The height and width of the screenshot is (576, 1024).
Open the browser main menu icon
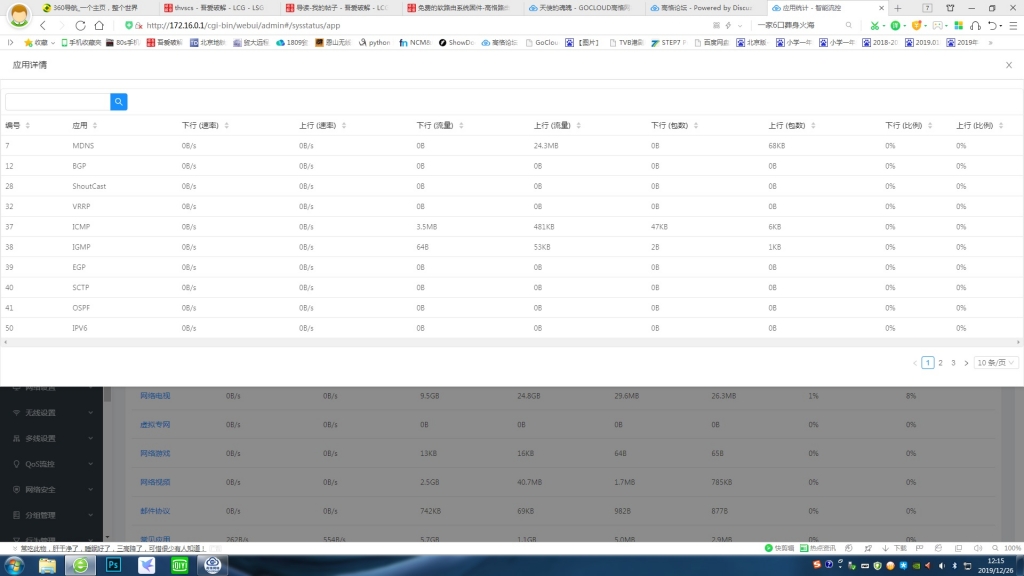(x=1014, y=25)
